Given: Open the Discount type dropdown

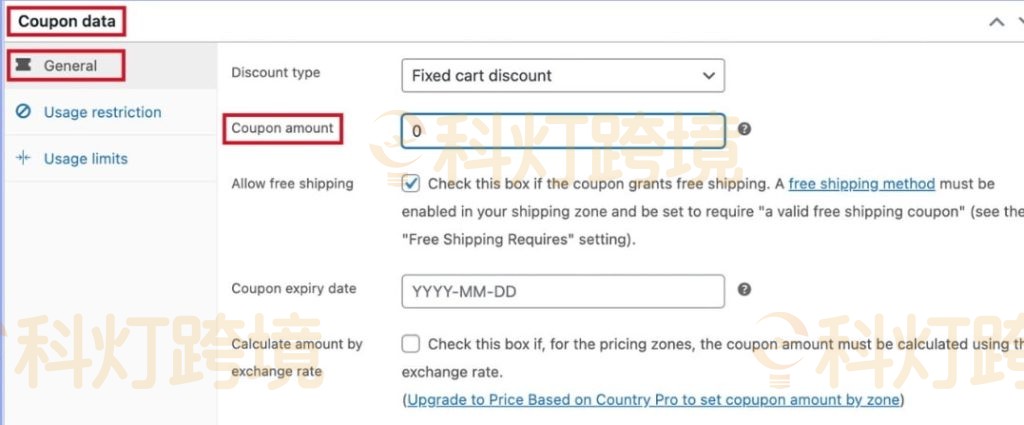Looking at the screenshot, I should [x=562, y=75].
